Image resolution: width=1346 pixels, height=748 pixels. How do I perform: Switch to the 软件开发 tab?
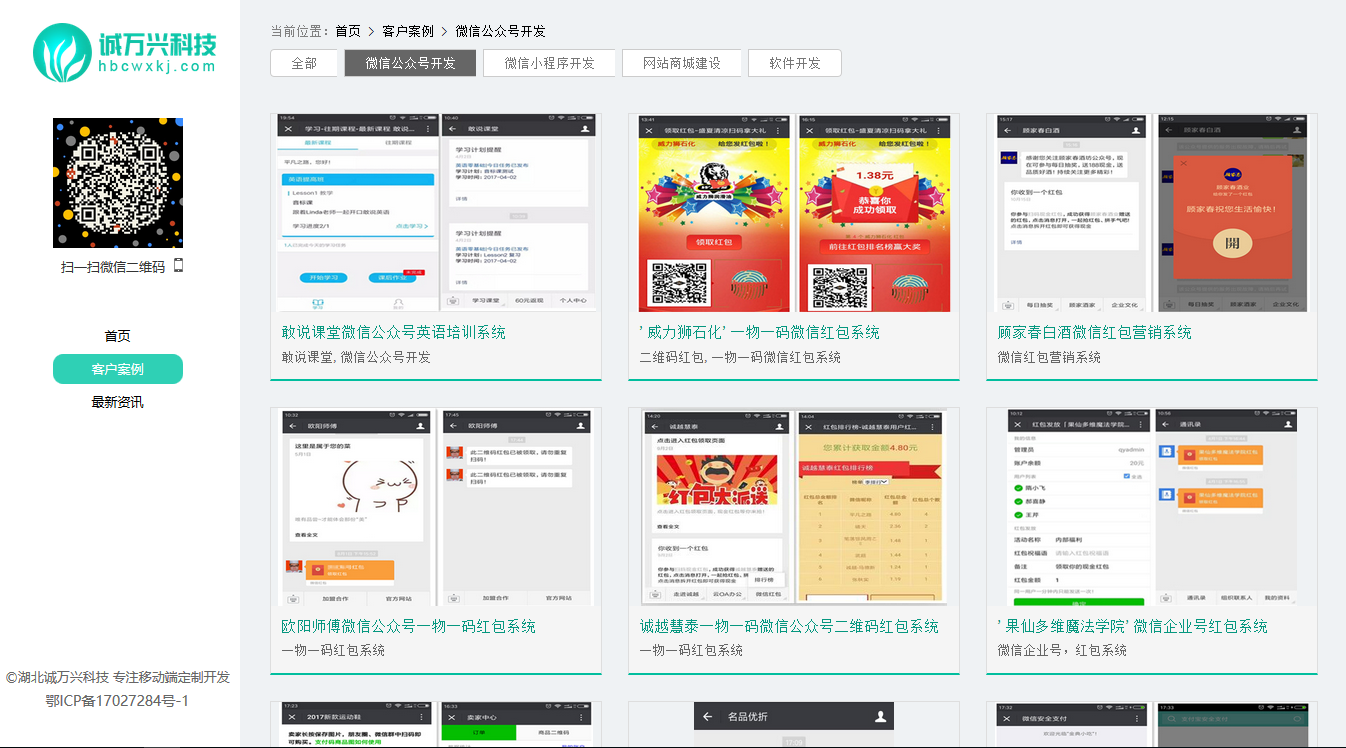click(795, 63)
